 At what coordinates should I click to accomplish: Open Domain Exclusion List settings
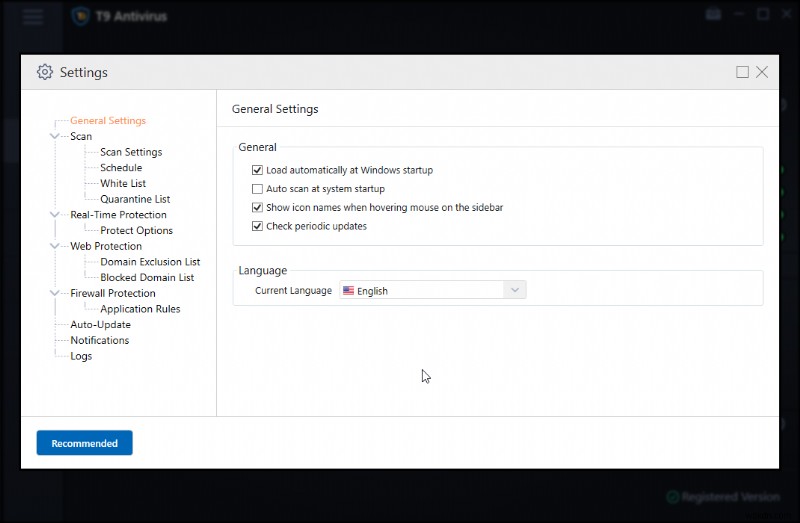click(150, 262)
